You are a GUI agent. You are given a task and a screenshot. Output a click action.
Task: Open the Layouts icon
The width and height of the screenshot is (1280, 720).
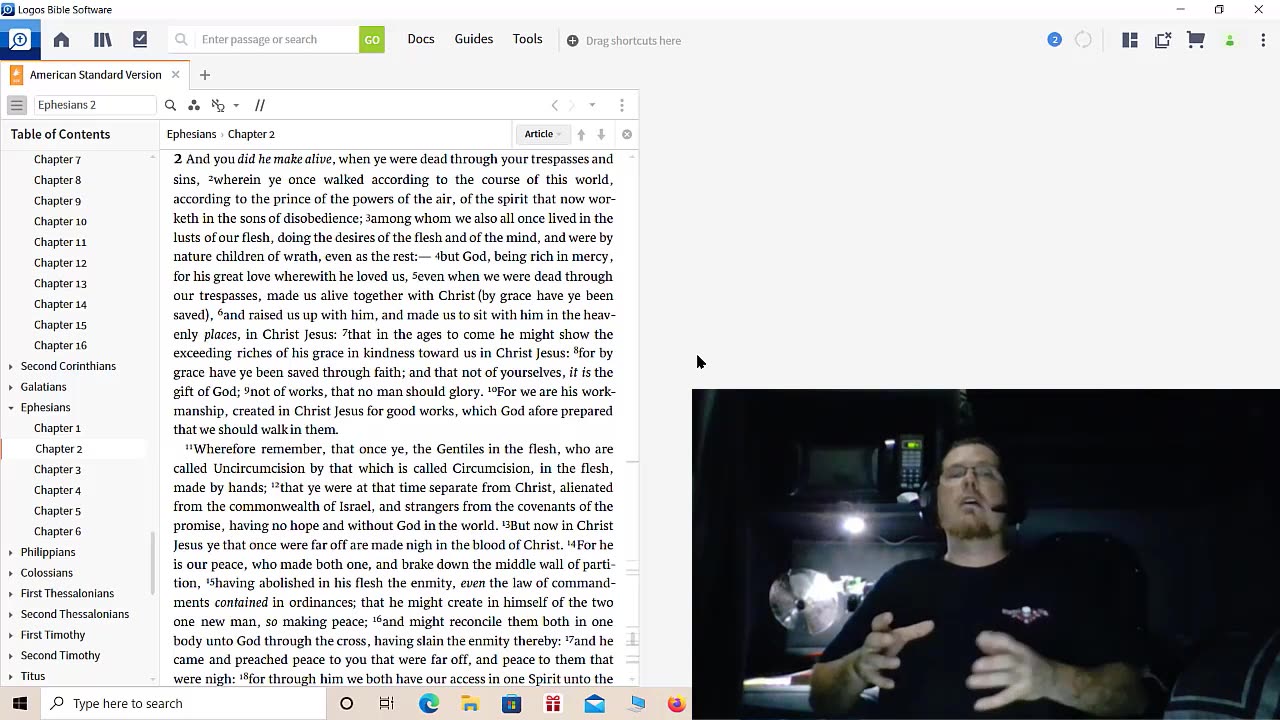(1130, 40)
